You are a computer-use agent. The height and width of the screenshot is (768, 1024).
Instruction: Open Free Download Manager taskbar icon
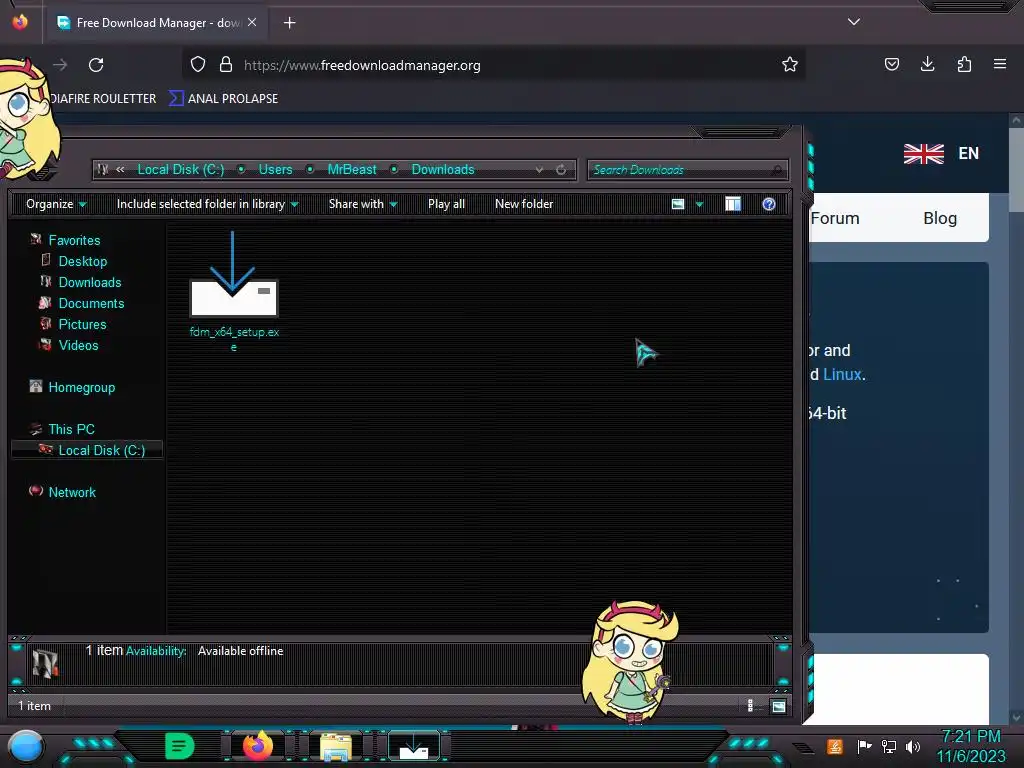pyautogui.click(x=414, y=746)
